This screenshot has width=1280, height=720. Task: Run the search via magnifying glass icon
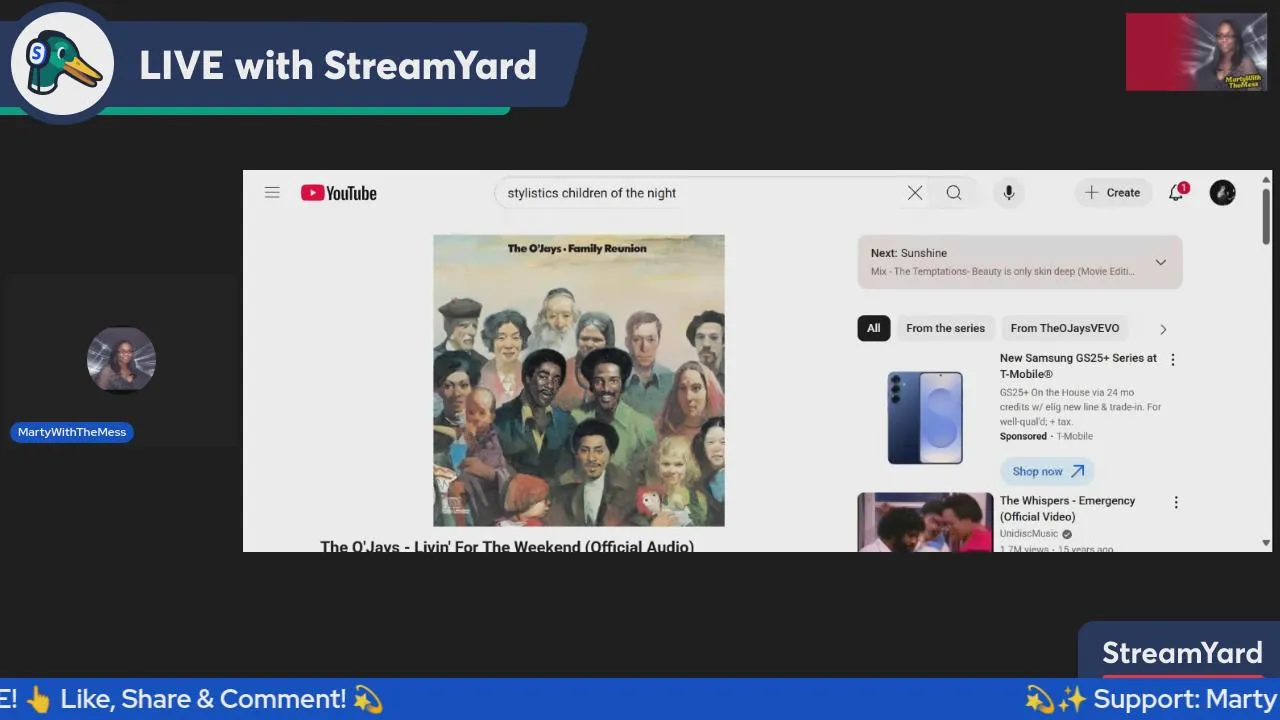tap(954, 193)
